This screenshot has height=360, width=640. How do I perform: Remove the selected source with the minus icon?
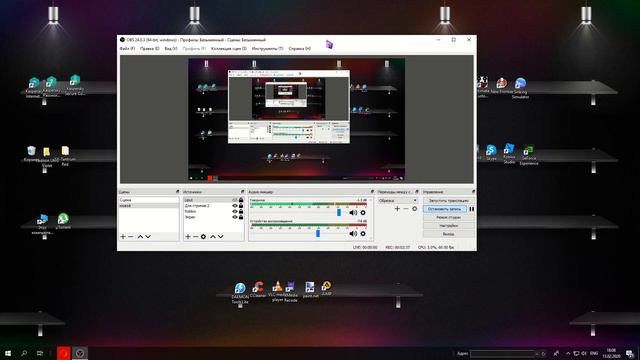click(x=196, y=237)
